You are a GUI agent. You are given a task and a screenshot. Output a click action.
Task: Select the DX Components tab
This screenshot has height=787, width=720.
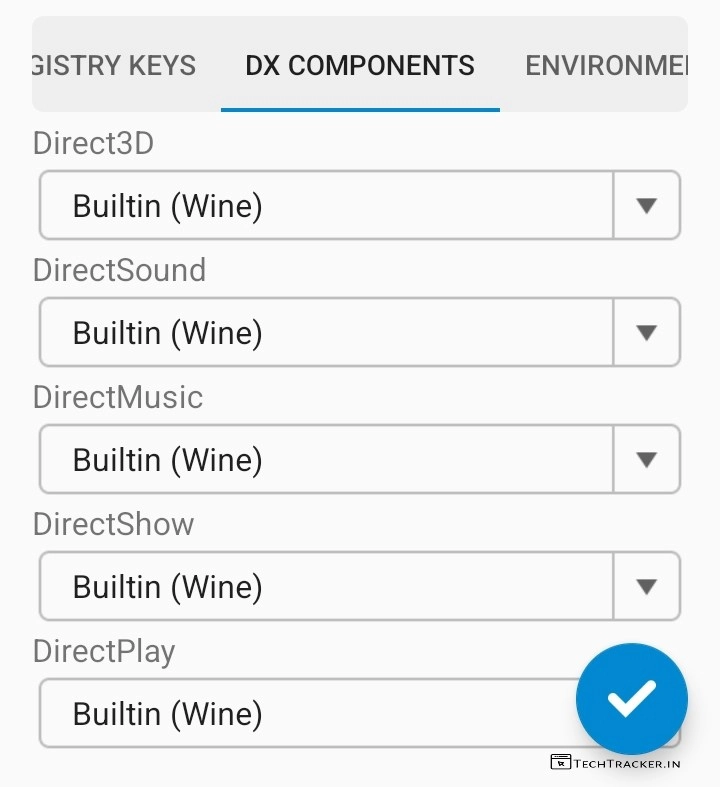point(360,66)
